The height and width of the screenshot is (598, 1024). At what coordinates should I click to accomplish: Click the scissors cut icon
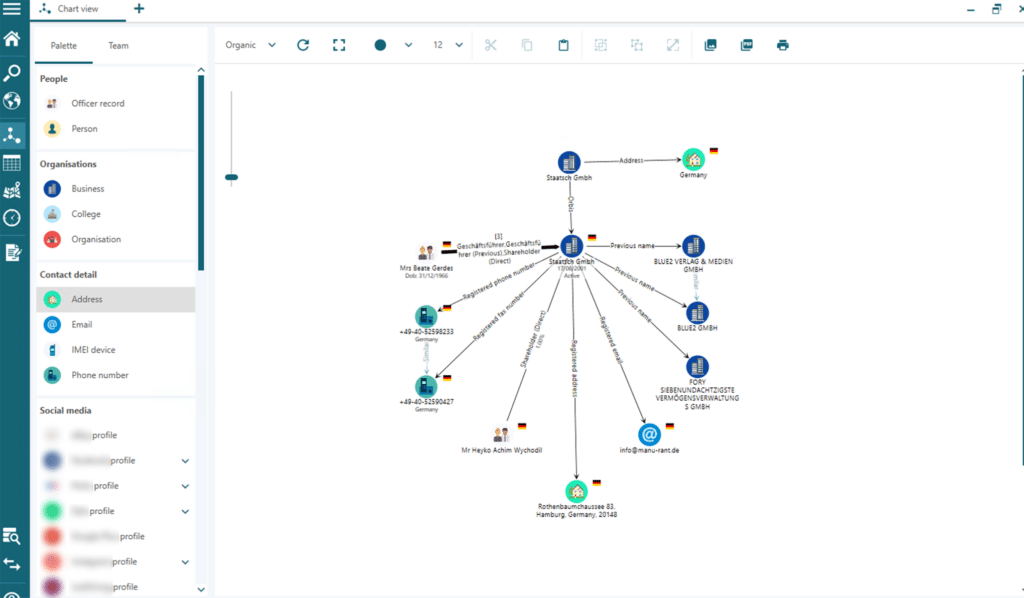490,45
